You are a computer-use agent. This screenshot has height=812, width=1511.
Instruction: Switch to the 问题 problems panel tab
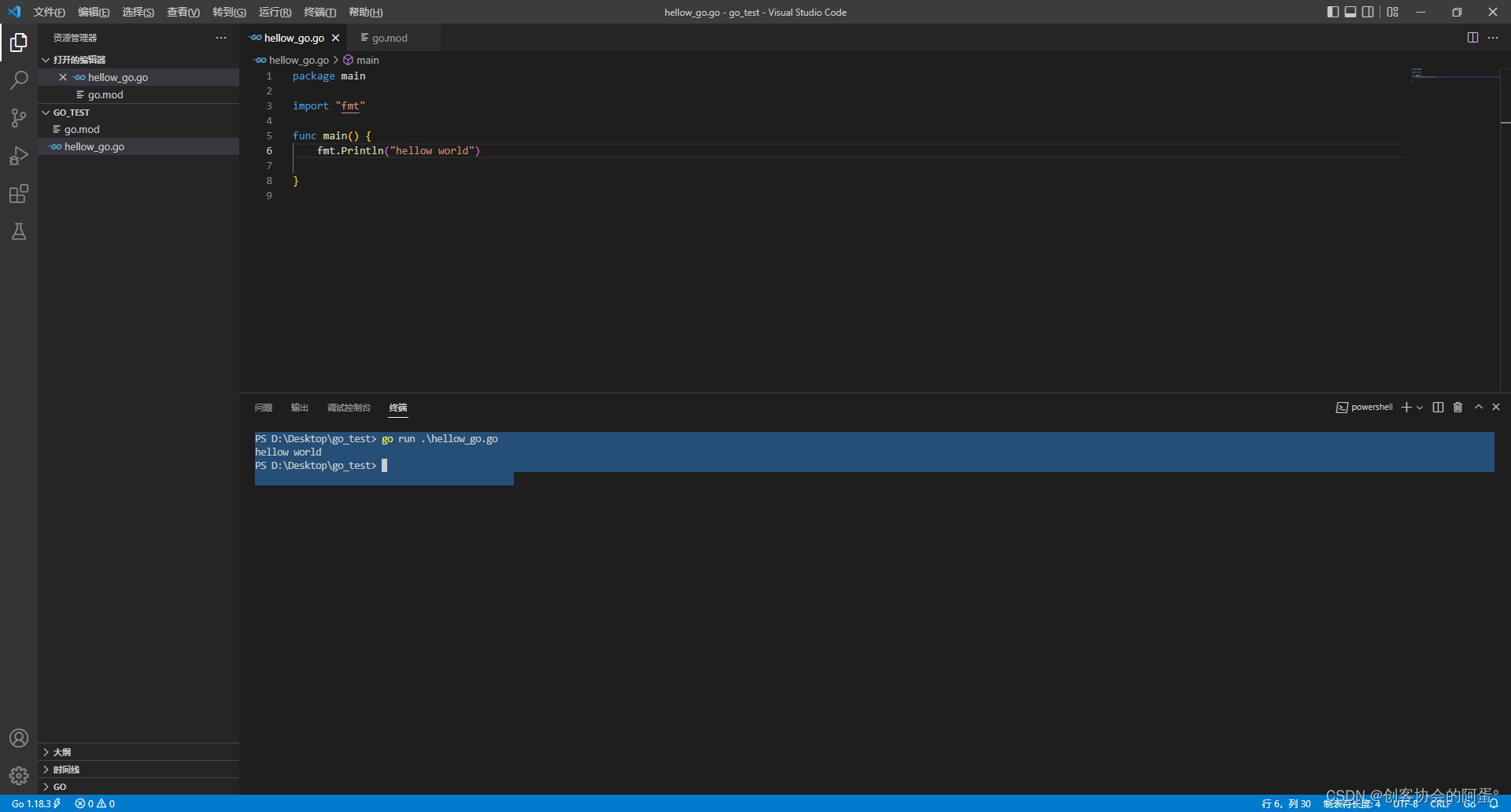pos(264,408)
